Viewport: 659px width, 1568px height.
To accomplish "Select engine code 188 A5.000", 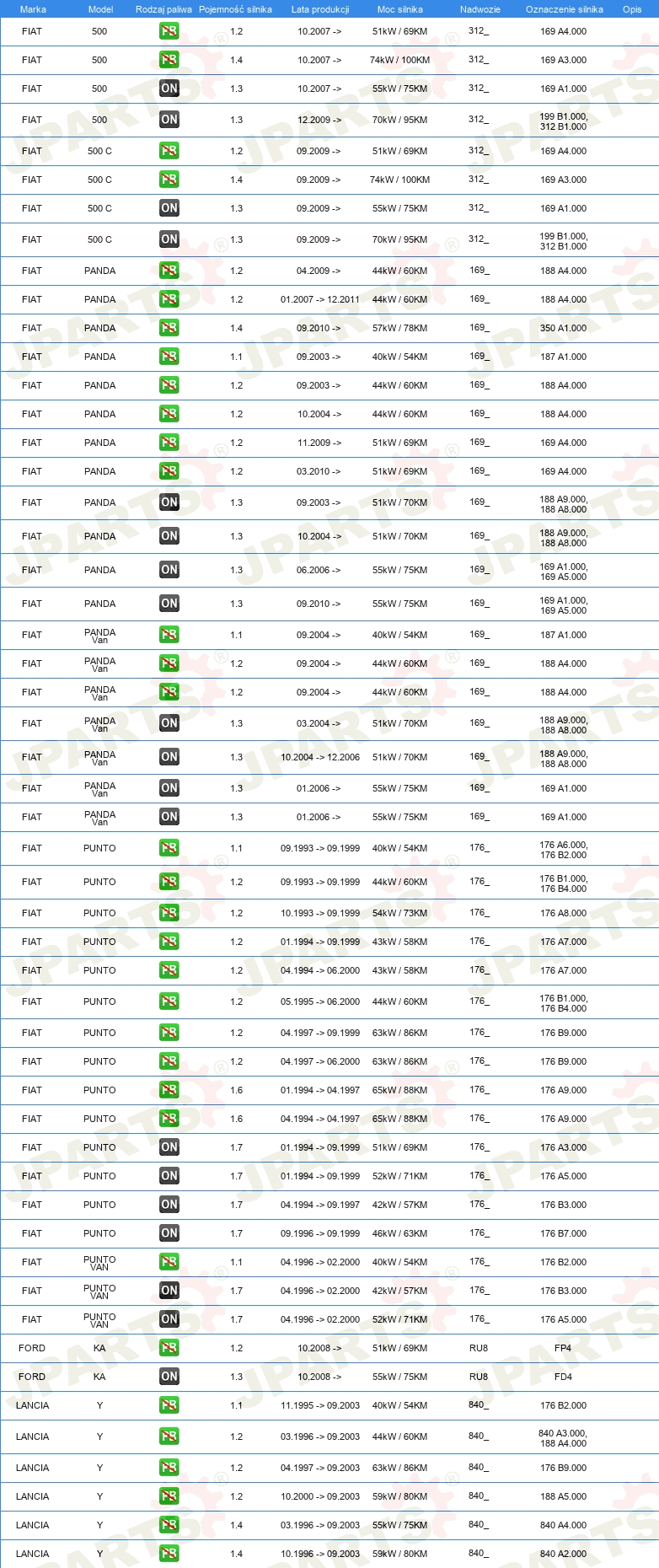I will [564, 1496].
